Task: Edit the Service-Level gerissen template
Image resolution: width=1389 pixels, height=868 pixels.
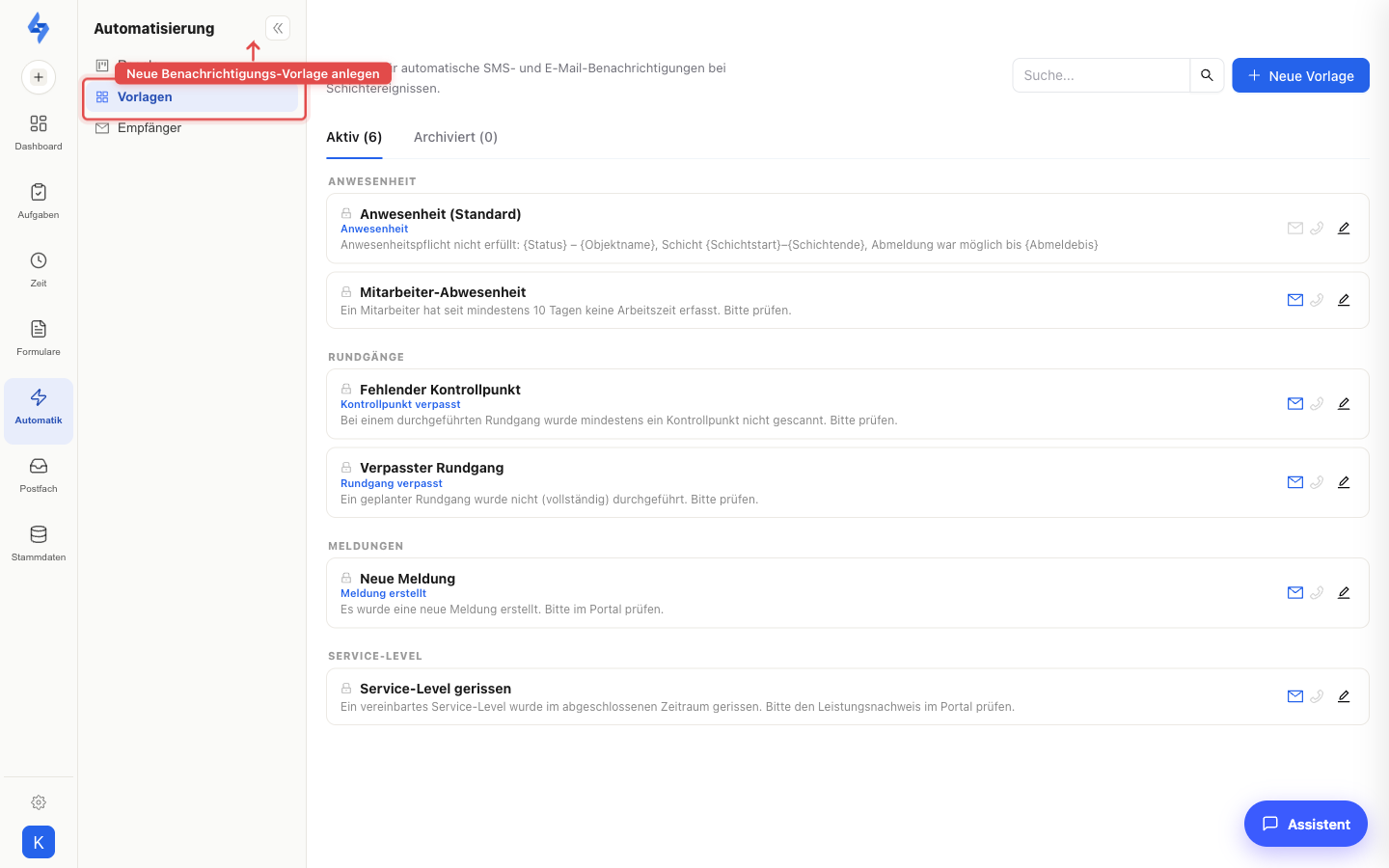Action: point(1344,696)
